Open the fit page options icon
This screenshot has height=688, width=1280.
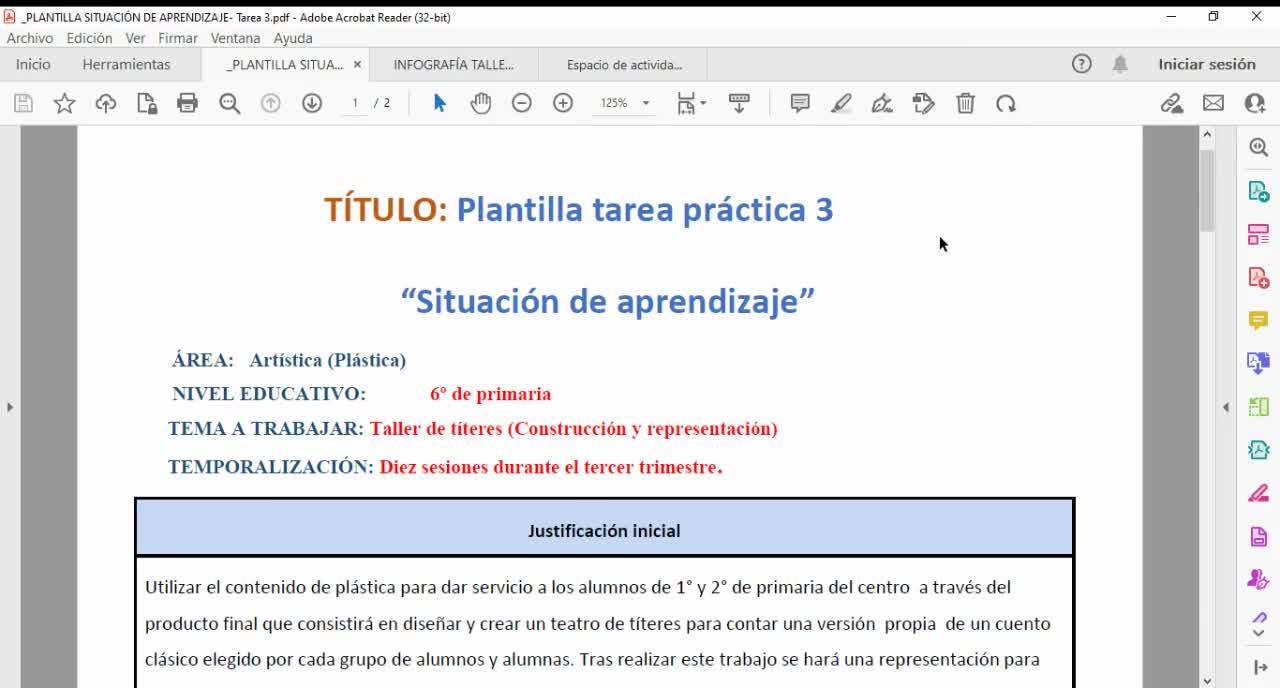tap(691, 103)
